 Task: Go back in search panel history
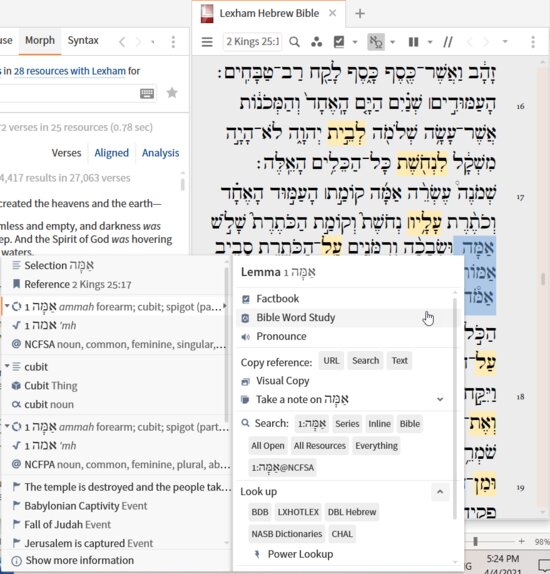(x=122, y=42)
